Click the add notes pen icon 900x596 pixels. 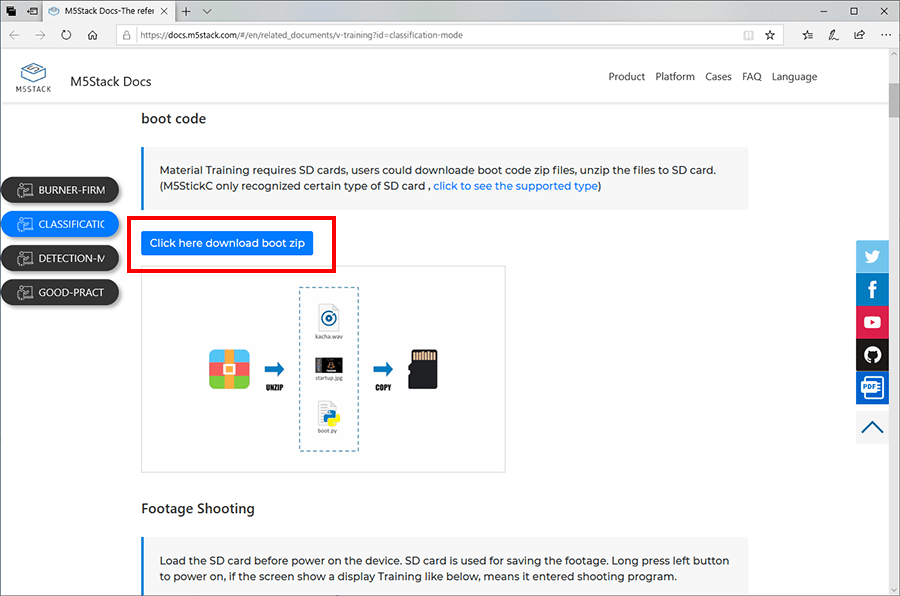tap(833, 35)
